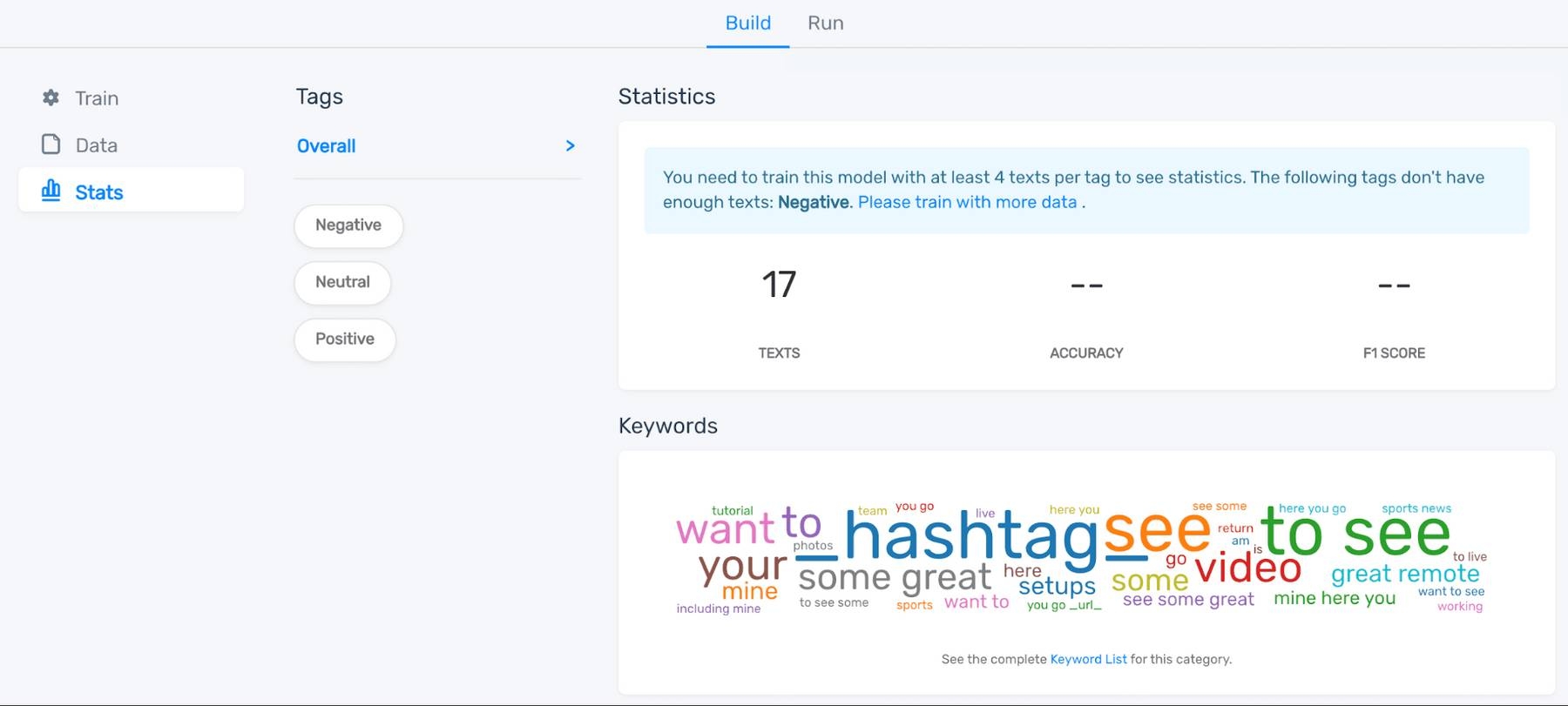
Task: Open the Train sidebar item
Action: [x=97, y=98]
